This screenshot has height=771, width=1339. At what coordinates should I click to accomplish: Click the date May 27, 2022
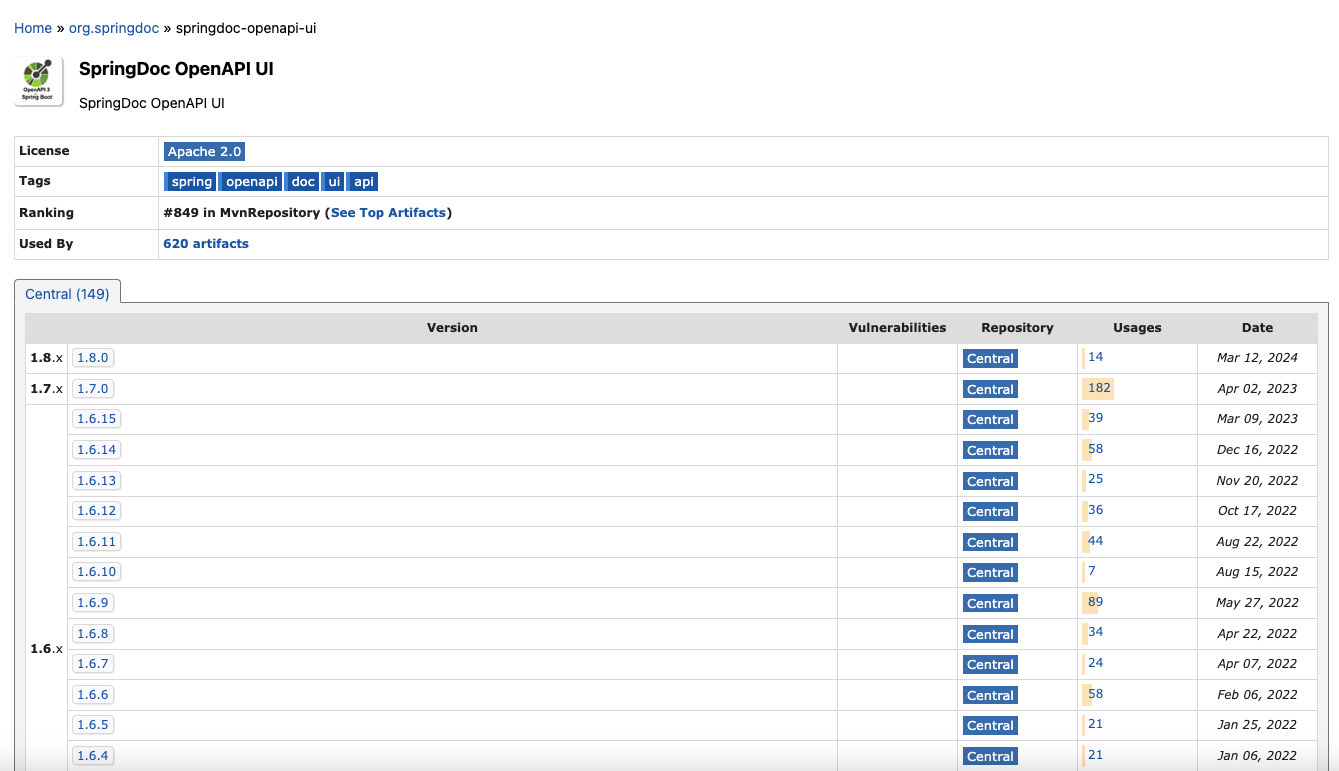pos(1257,603)
